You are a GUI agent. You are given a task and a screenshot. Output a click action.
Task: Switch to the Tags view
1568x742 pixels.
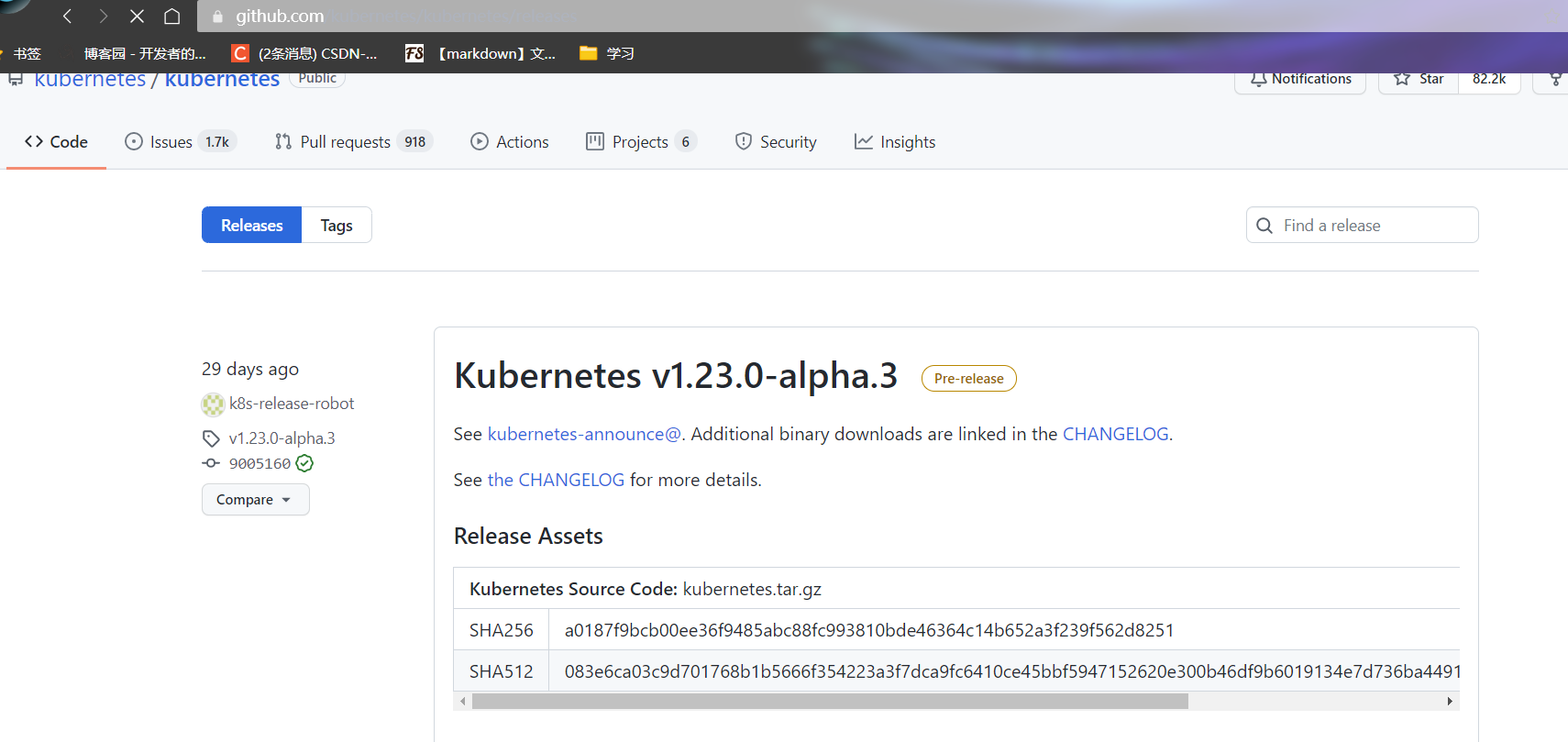coord(337,225)
